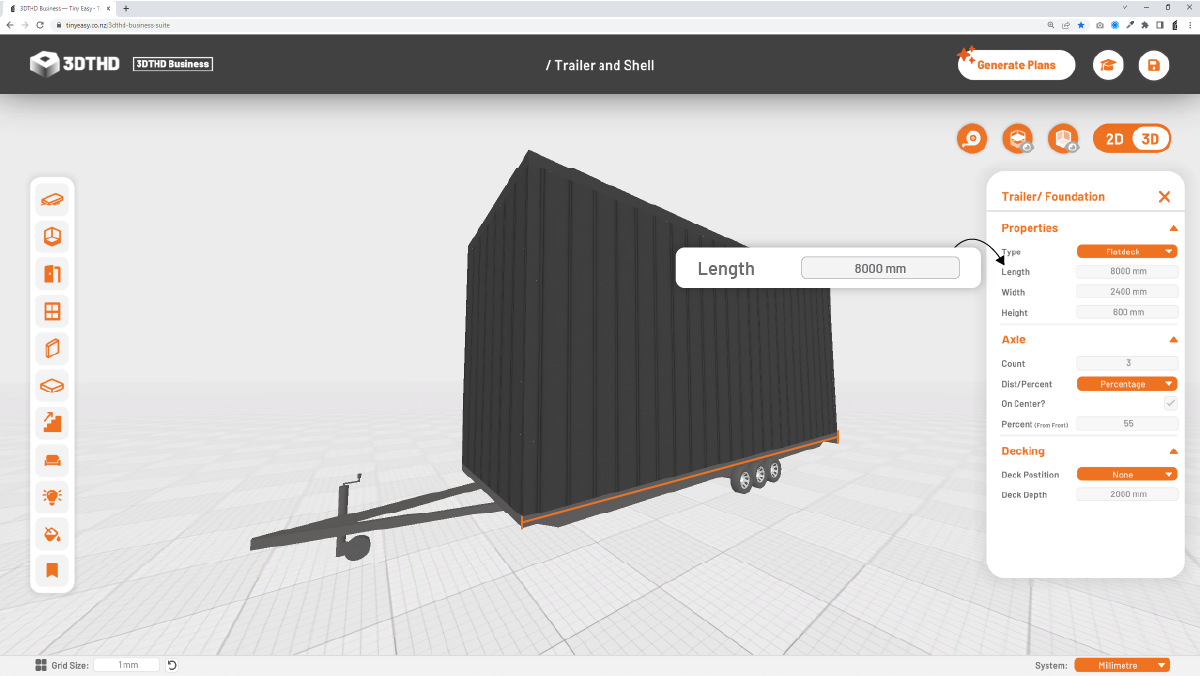Open the browser extensions puzzle icon
This screenshot has height=676, width=1200.
click(x=1144, y=25)
